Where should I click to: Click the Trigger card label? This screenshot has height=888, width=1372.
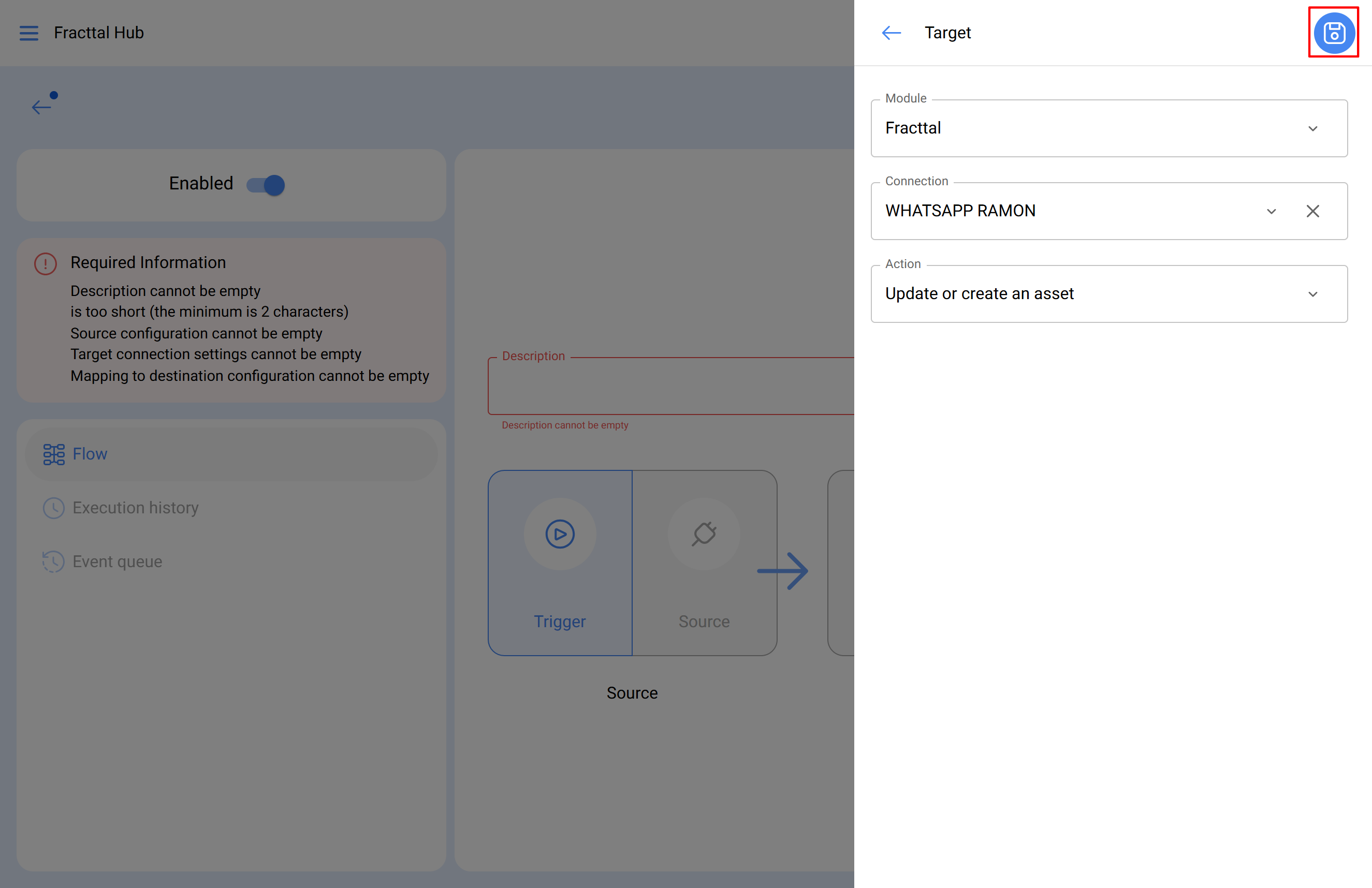pos(560,621)
